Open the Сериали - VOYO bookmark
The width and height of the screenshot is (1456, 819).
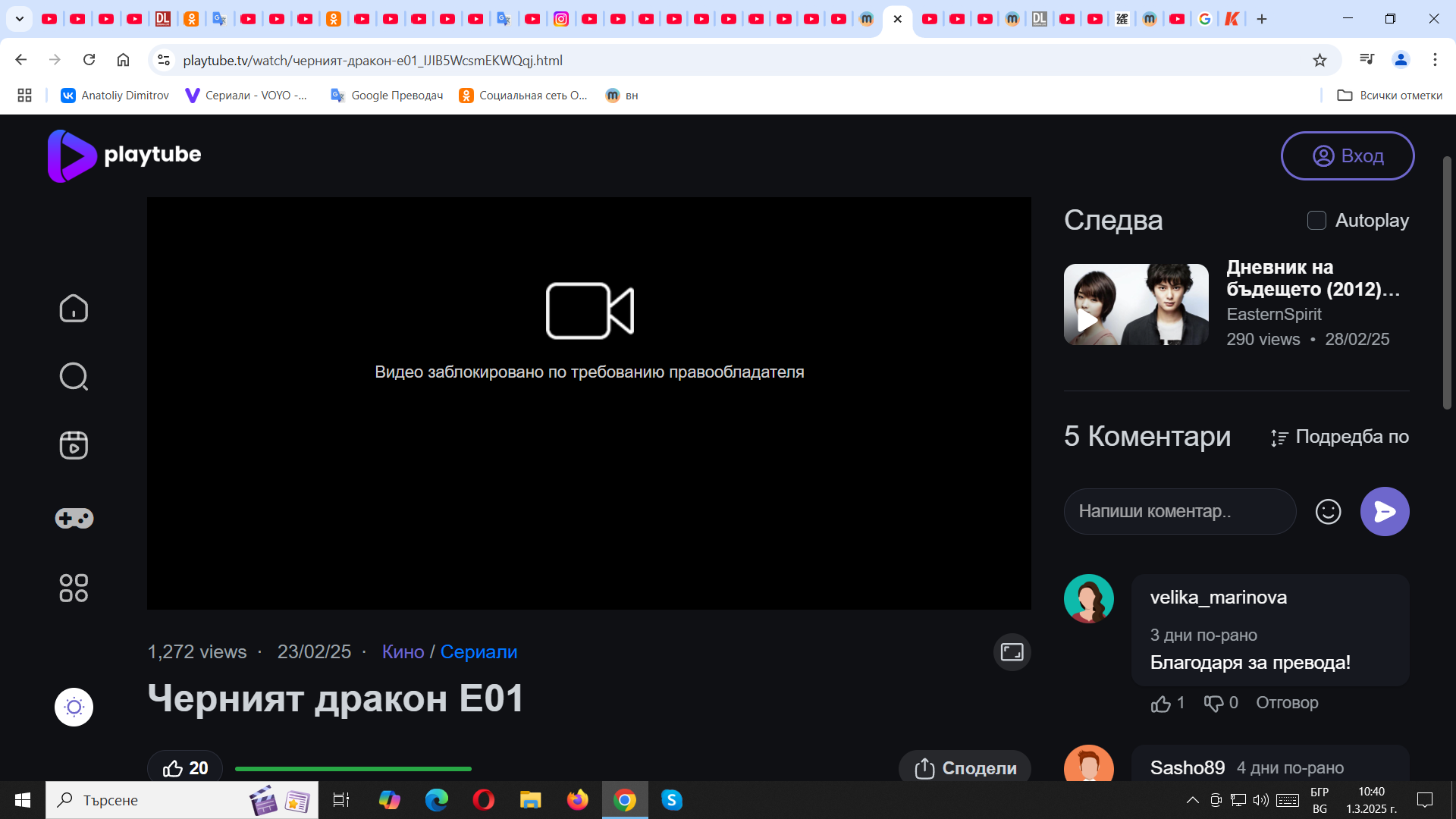click(247, 96)
